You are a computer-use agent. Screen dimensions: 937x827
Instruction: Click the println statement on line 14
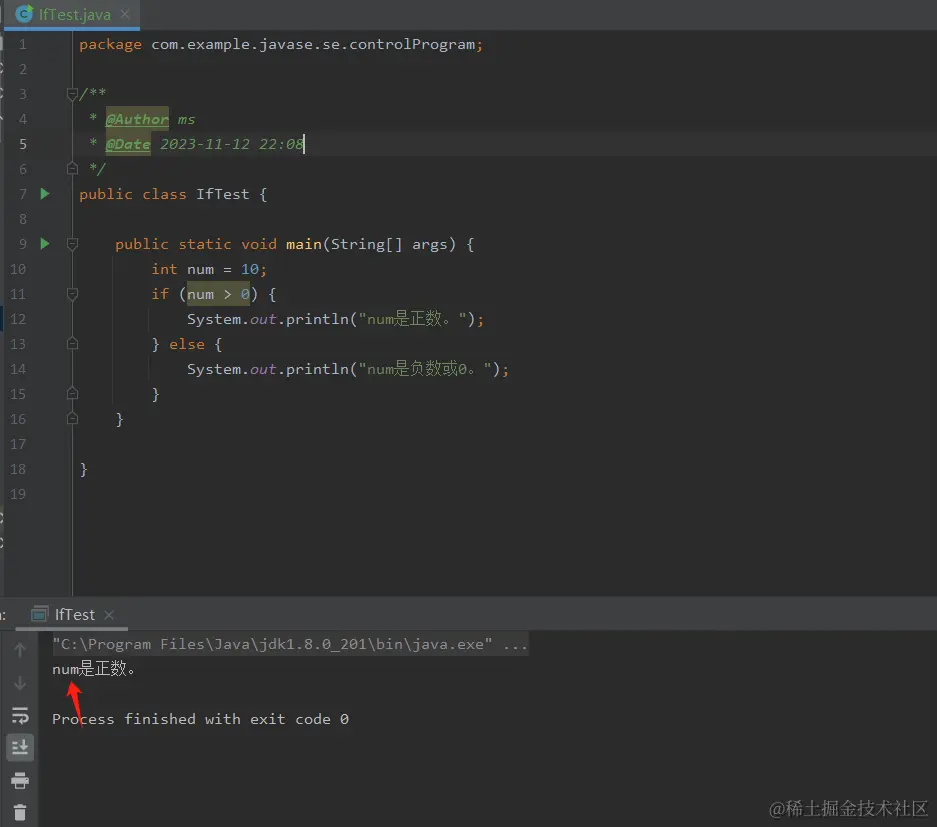tap(348, 369)
